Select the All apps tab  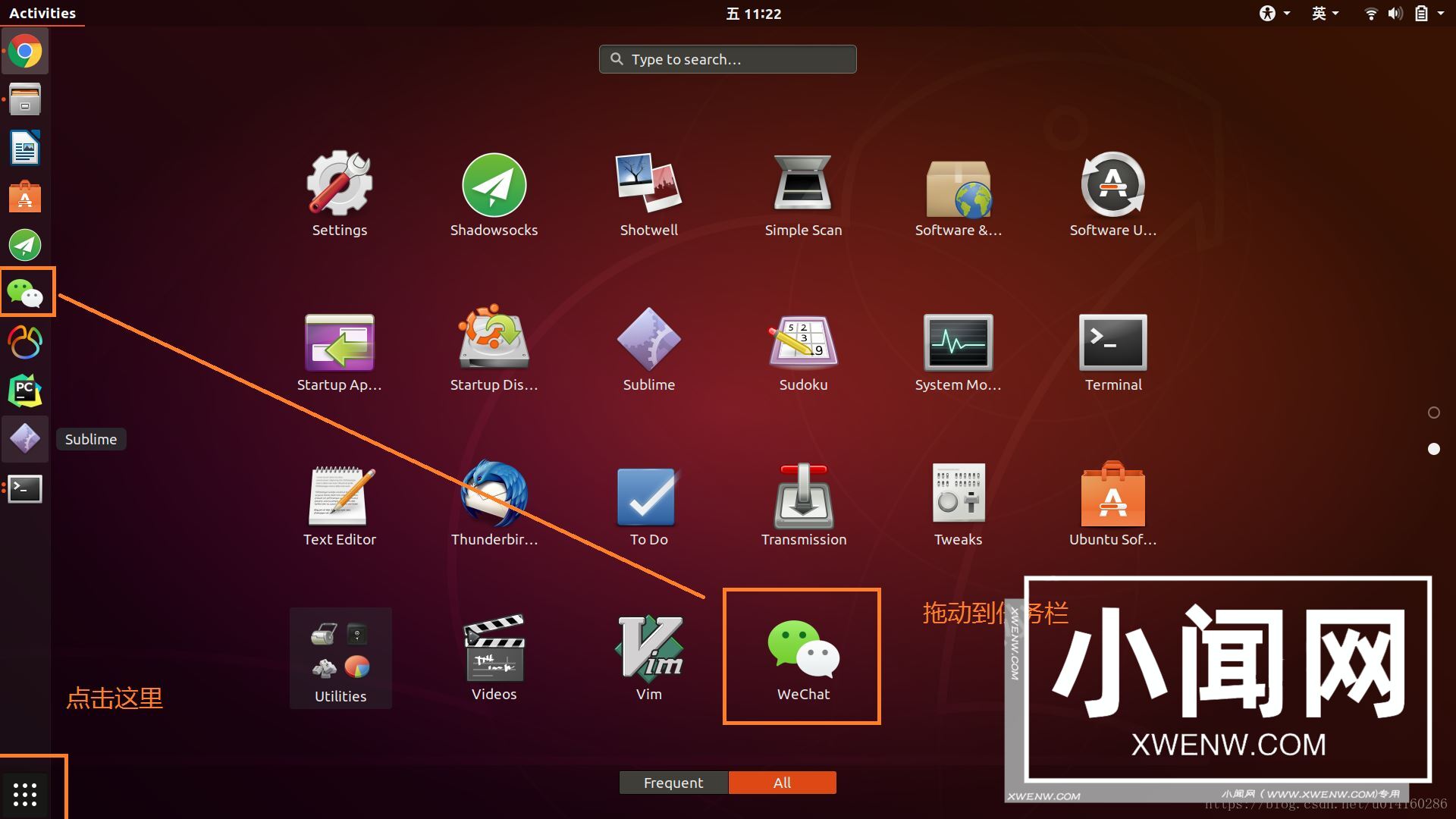coord(782,782)
